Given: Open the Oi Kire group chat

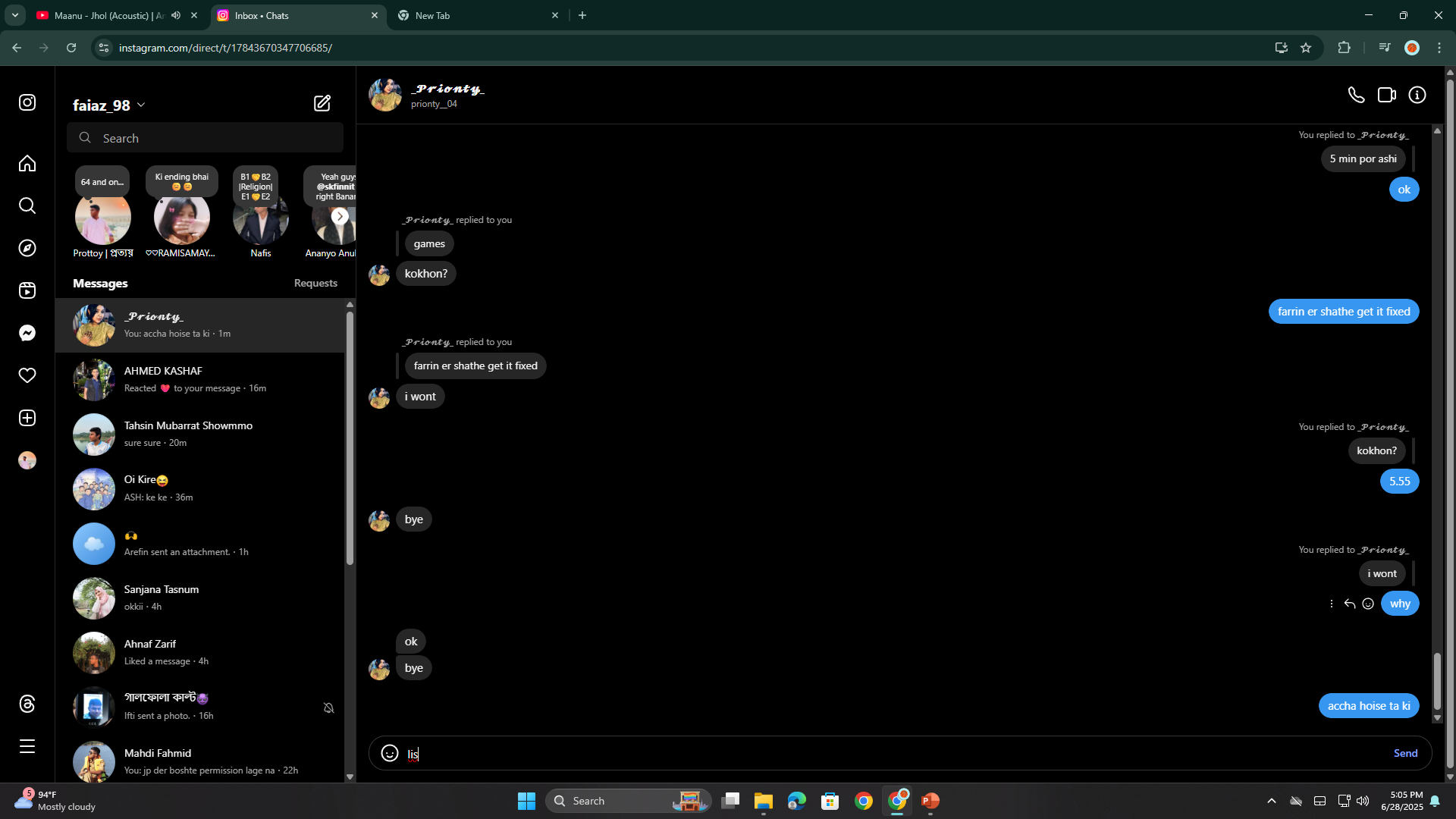Looking at the screenshot, I should click(x=200, y=488).
